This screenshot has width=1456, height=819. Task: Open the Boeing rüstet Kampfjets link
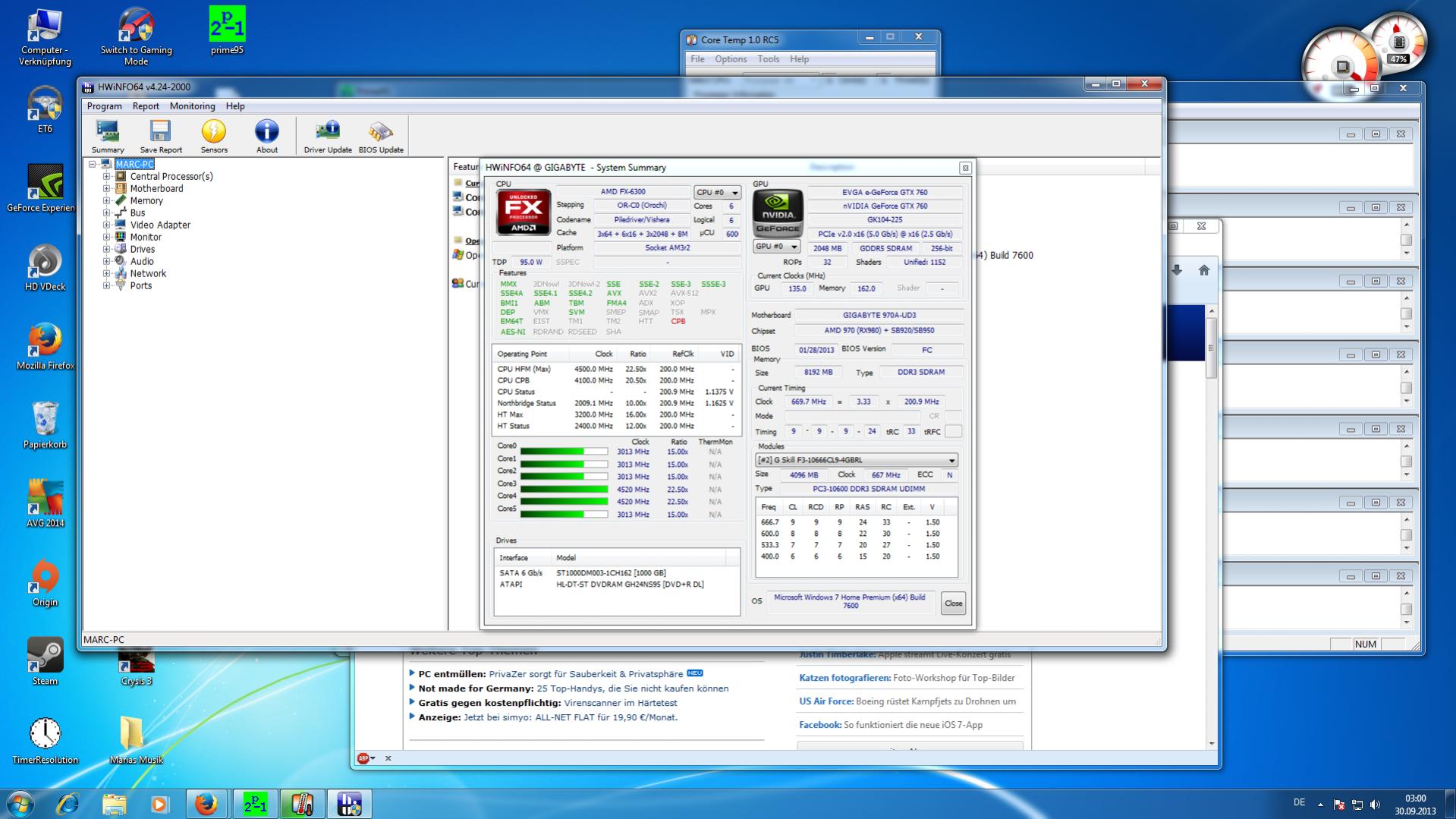click(x=936, y=701)
